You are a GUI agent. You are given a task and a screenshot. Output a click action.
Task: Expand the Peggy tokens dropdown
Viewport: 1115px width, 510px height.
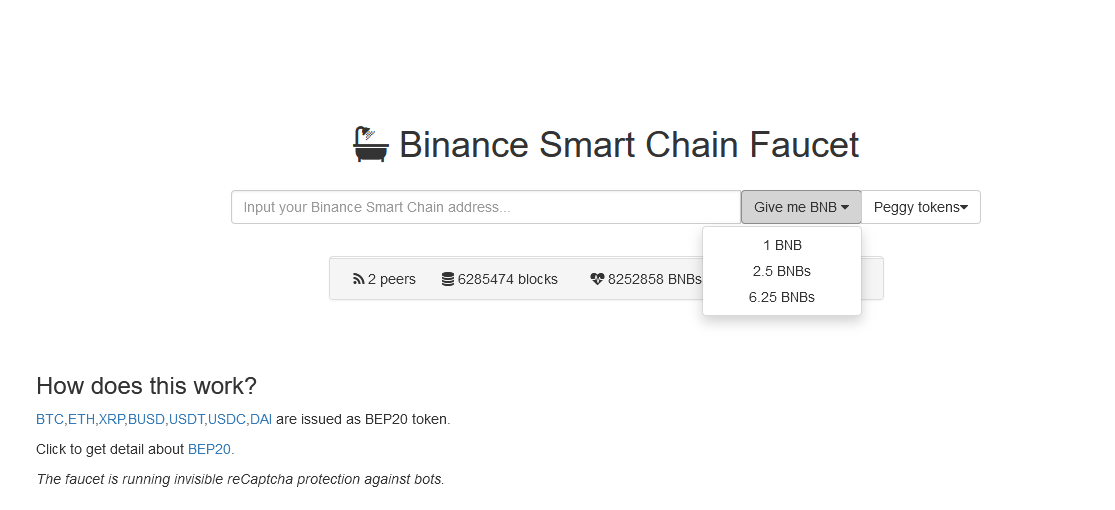(x=921, y=207)
